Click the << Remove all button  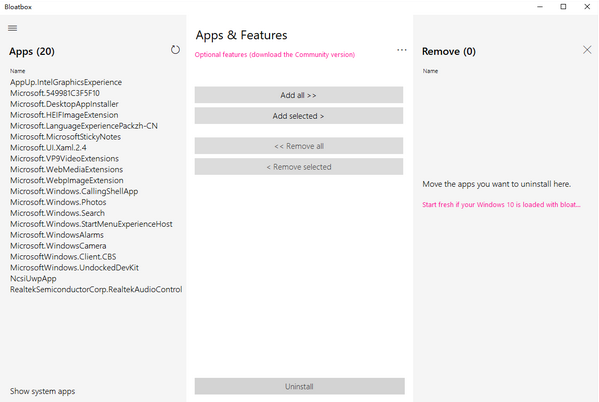[299, 146]
